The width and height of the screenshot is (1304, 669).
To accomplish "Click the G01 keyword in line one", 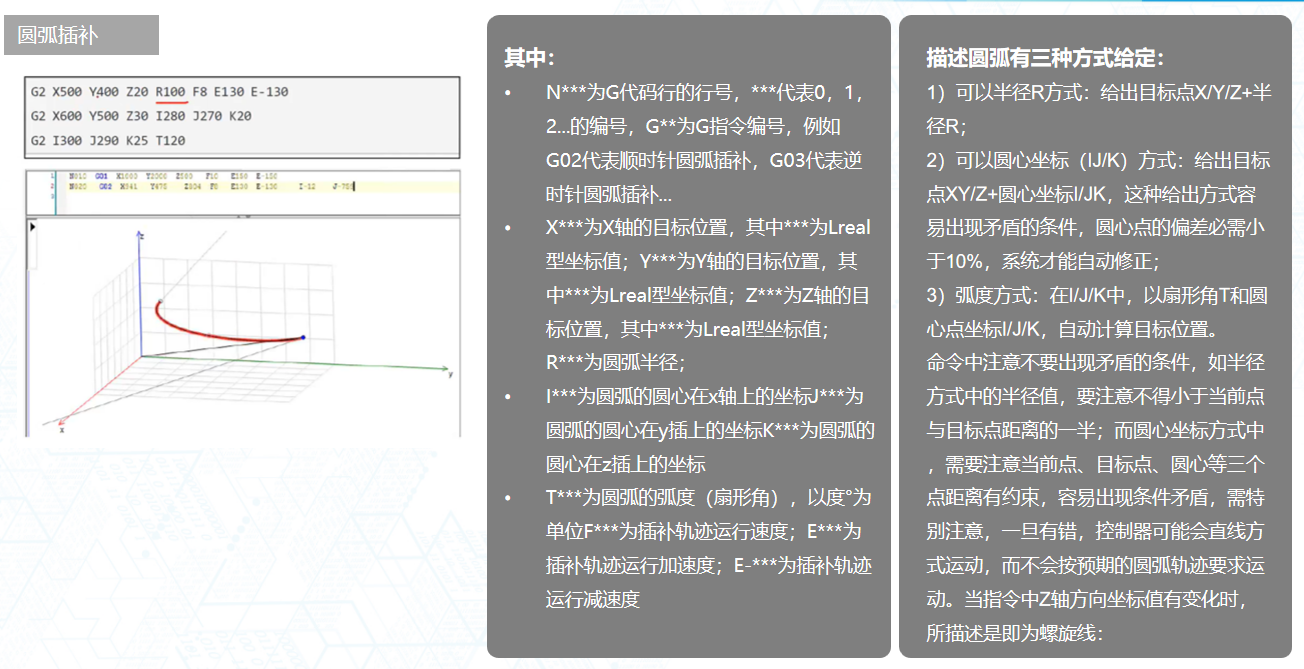I will pos(99,176).
